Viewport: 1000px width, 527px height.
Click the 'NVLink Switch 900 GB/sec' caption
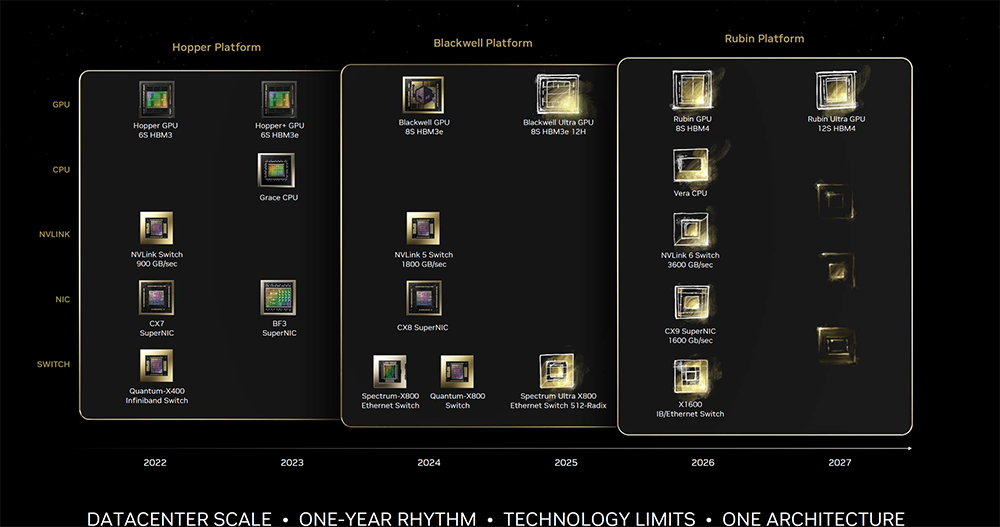157,259
